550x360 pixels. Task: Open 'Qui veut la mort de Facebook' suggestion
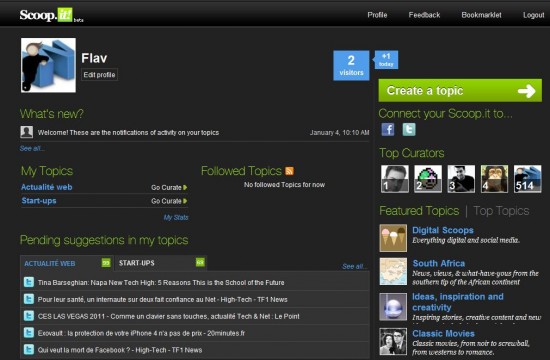120,350
